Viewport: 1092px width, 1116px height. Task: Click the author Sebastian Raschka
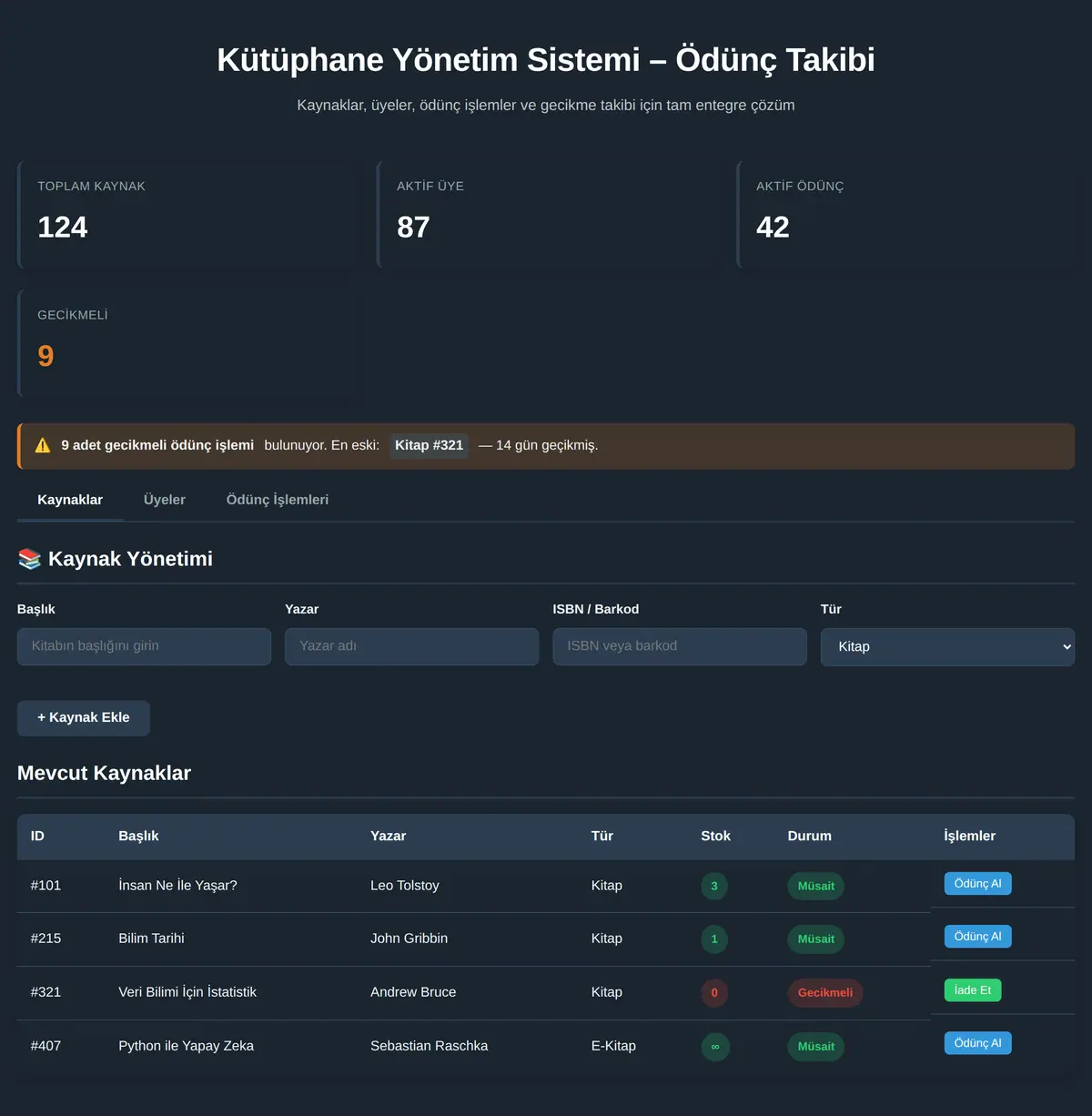(429, 1046)
